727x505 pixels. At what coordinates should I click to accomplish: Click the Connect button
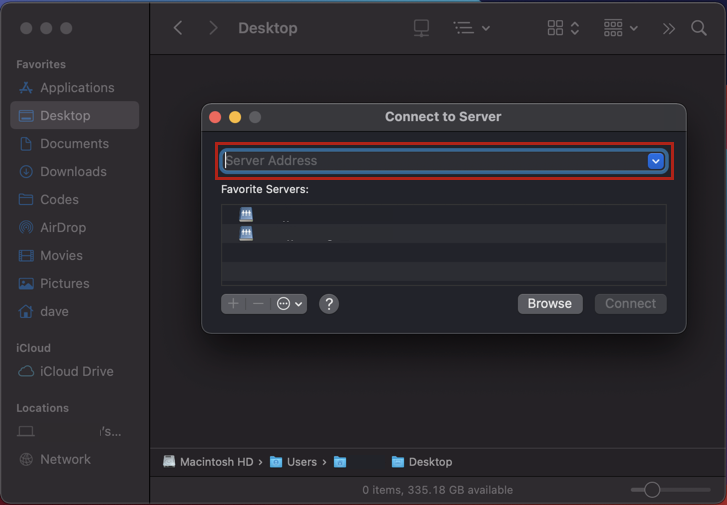[x=631, y=304]
